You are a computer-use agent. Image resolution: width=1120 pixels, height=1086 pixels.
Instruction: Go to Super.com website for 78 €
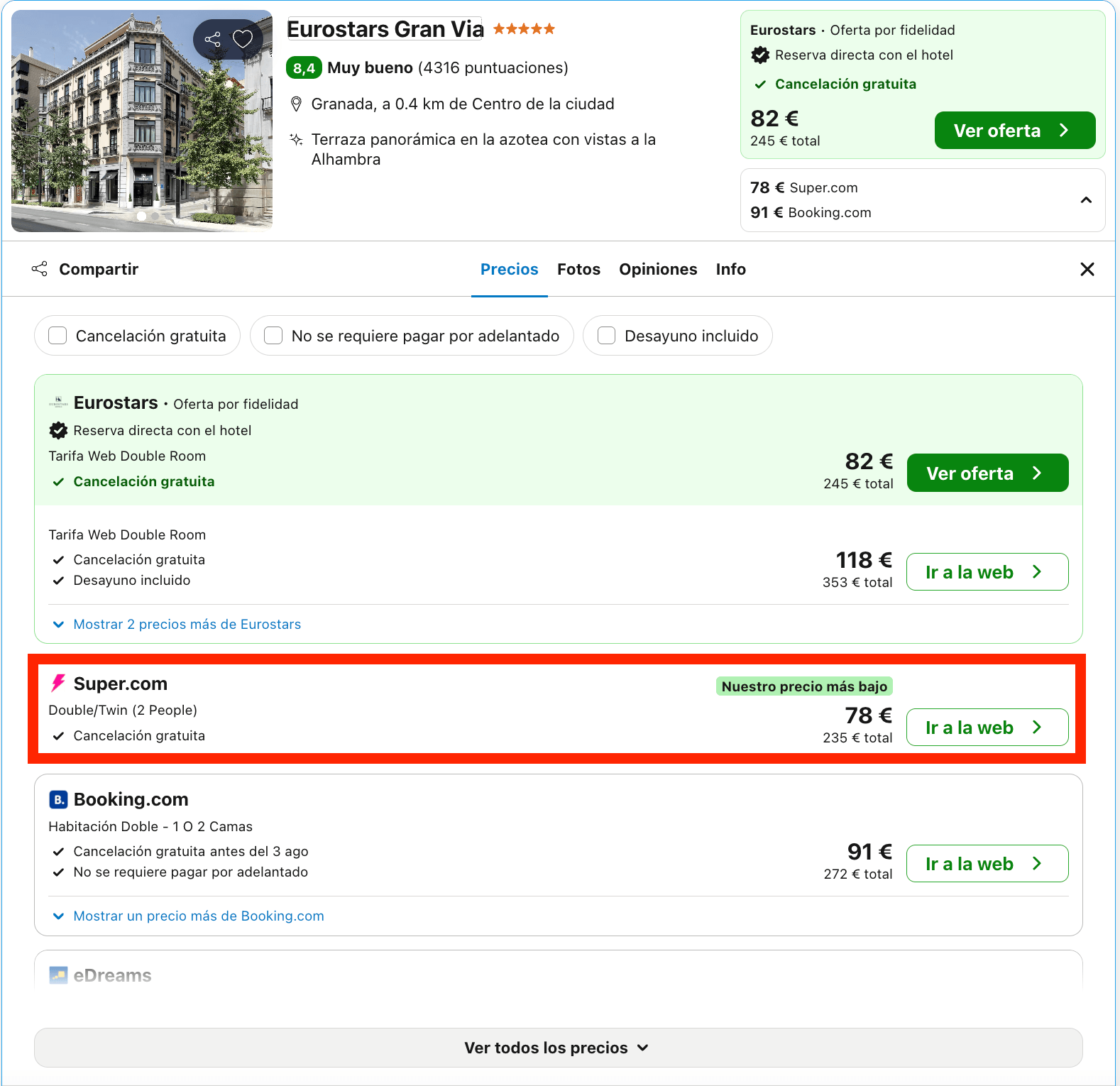pyautogui.click(x=987, y=728)
